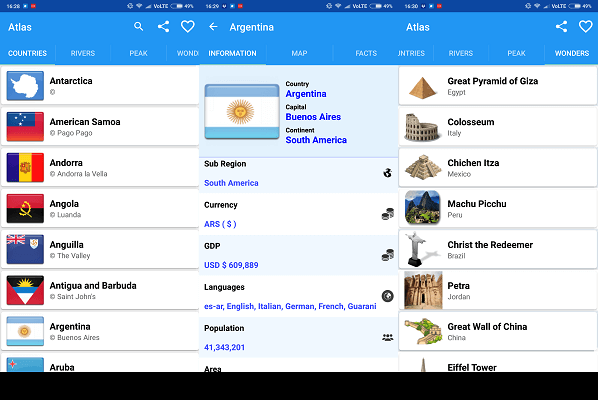Image resolution: width=600 pixels, height=401 pixels.
Task: Tap the Argentina flag in the countries list
Action: pos(25,331)
